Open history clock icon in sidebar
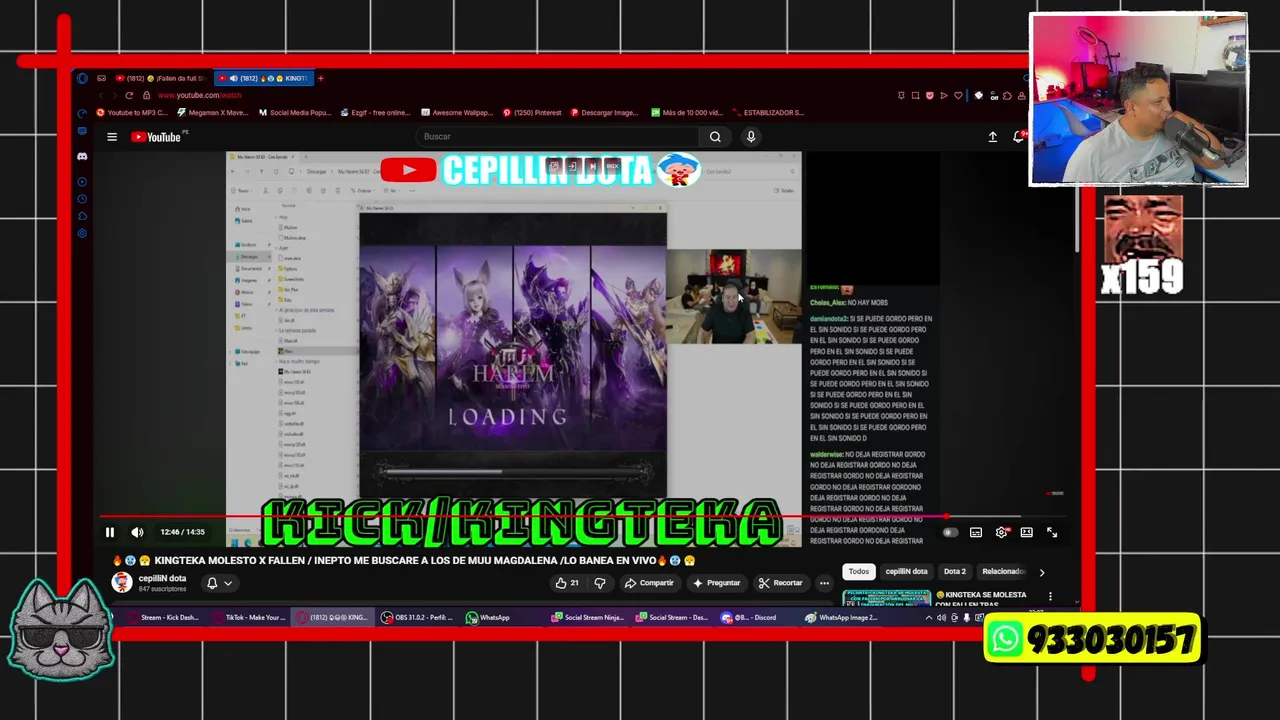 click(x=82, y=199)
